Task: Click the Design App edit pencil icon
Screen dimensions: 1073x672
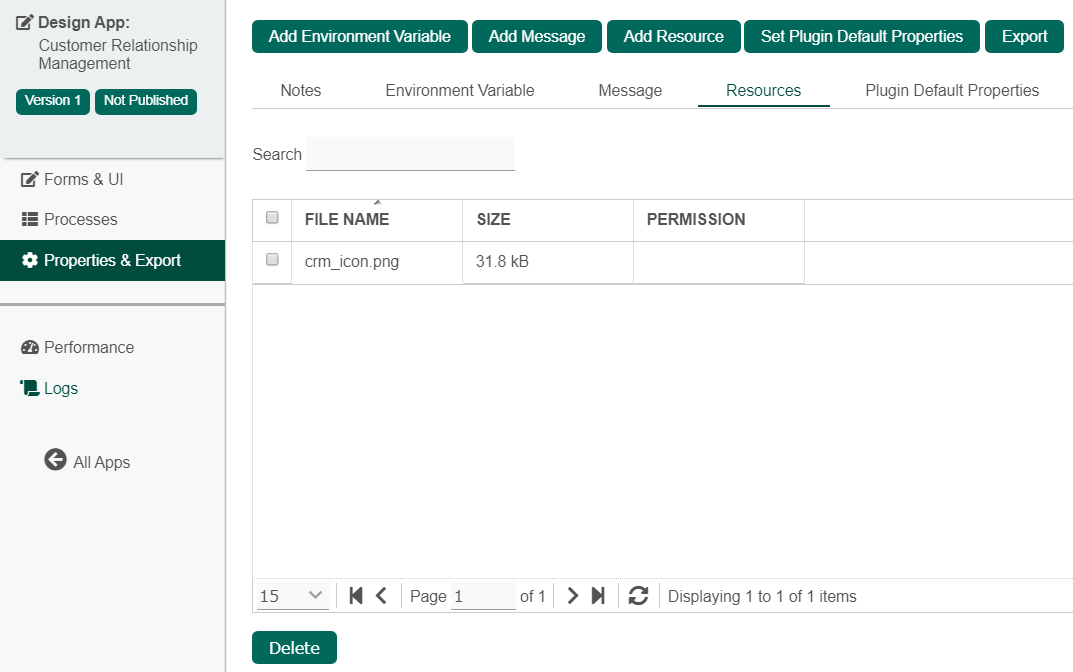Action: point(25,22)
